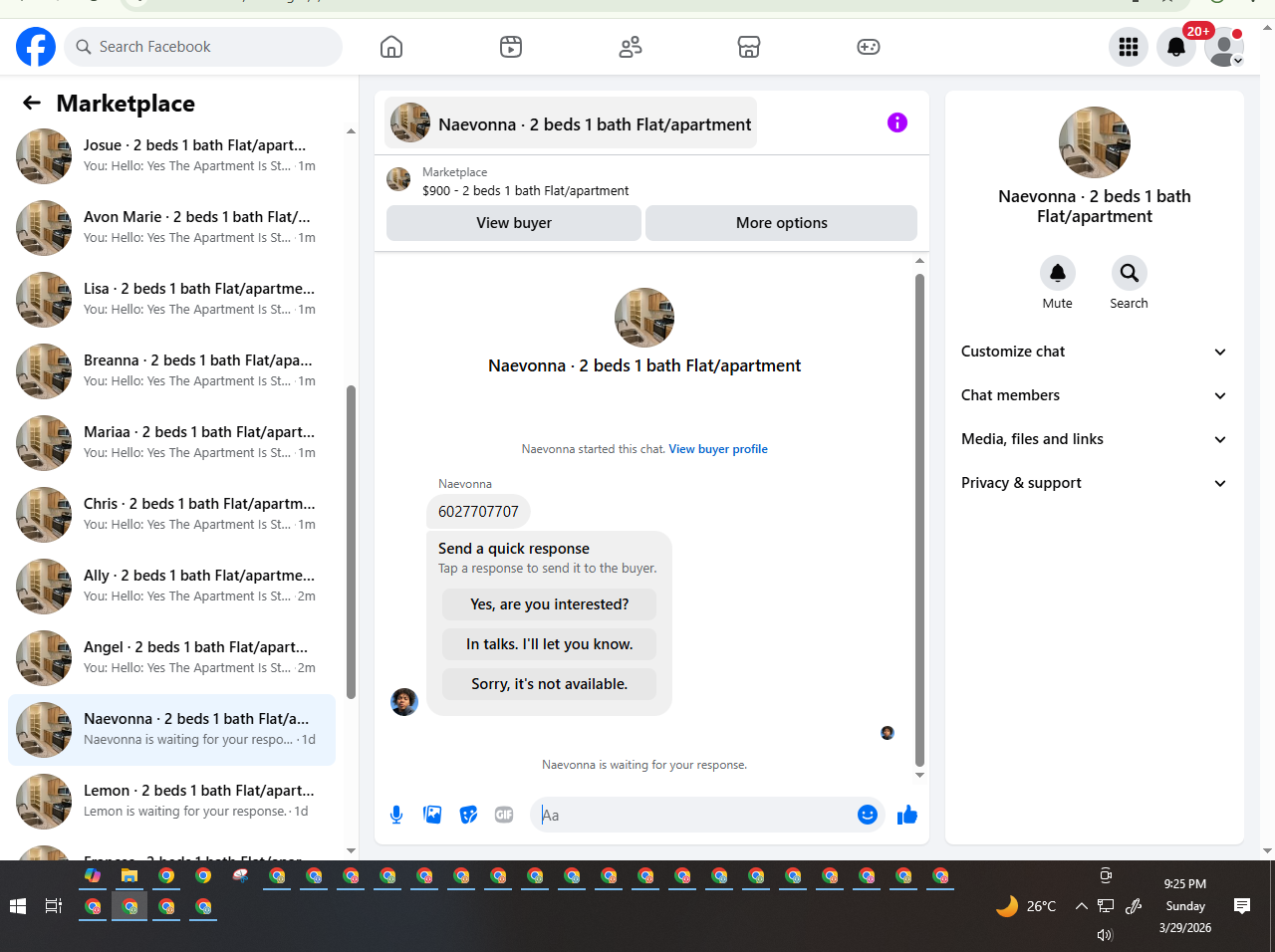Screen dimensions: 1275x952
Task: Open the Lisa conversation
Action: (x=171, y=300)
